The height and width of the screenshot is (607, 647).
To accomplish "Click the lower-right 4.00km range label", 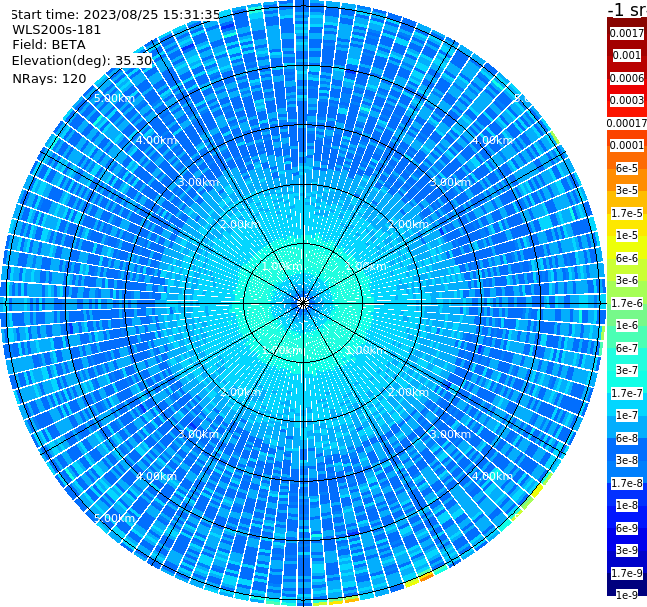I will pos(492,476).
